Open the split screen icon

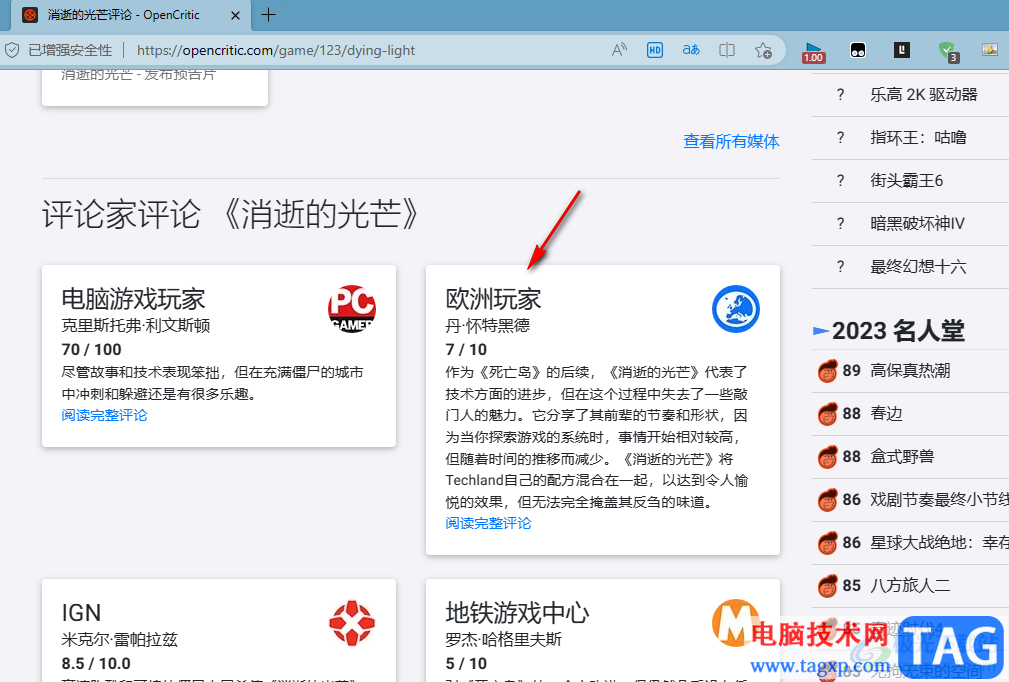click(x=727, y=50)
